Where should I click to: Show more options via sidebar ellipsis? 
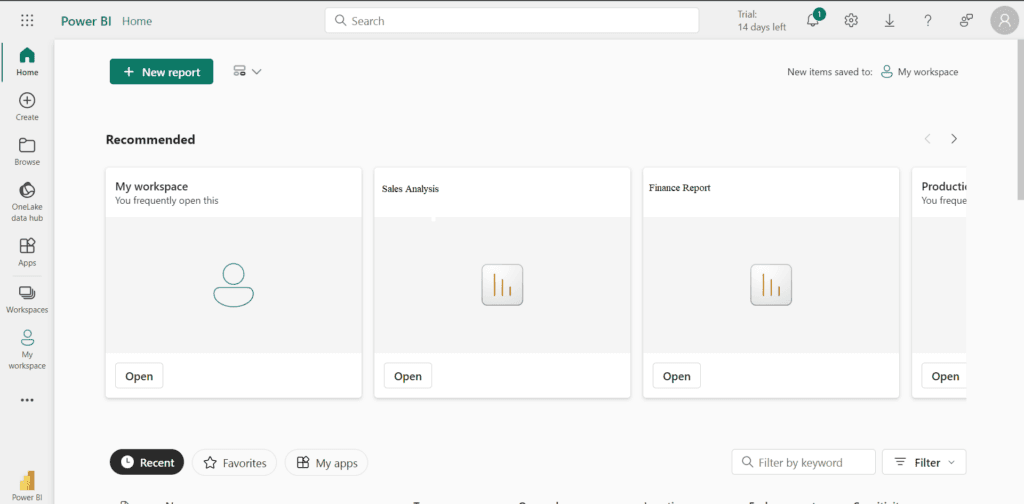(x=27, y=400)
